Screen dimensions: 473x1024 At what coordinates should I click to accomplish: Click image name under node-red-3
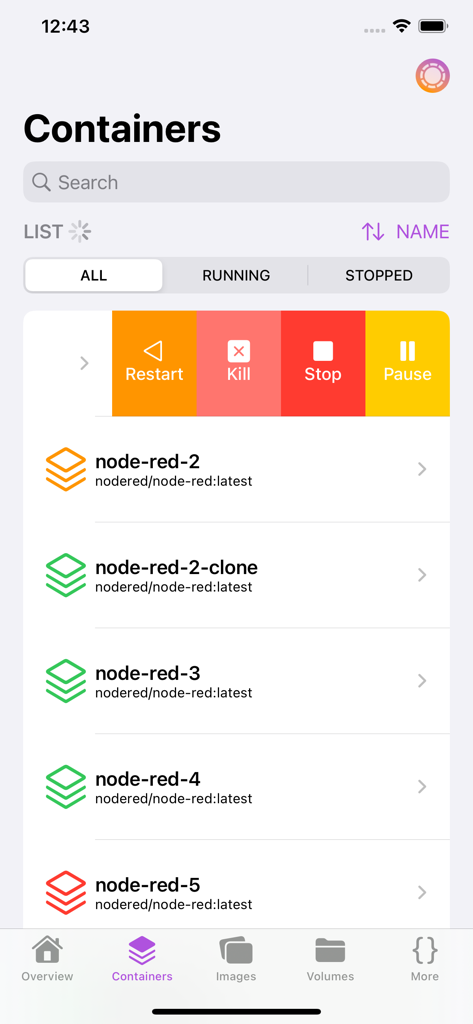pyautogui.click(x=174, y=692)
